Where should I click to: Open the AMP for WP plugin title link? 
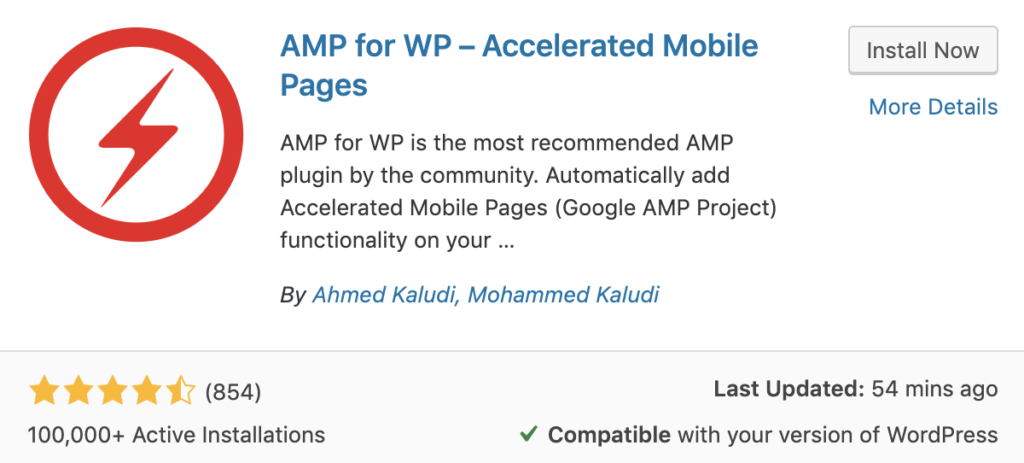[519, 65]
